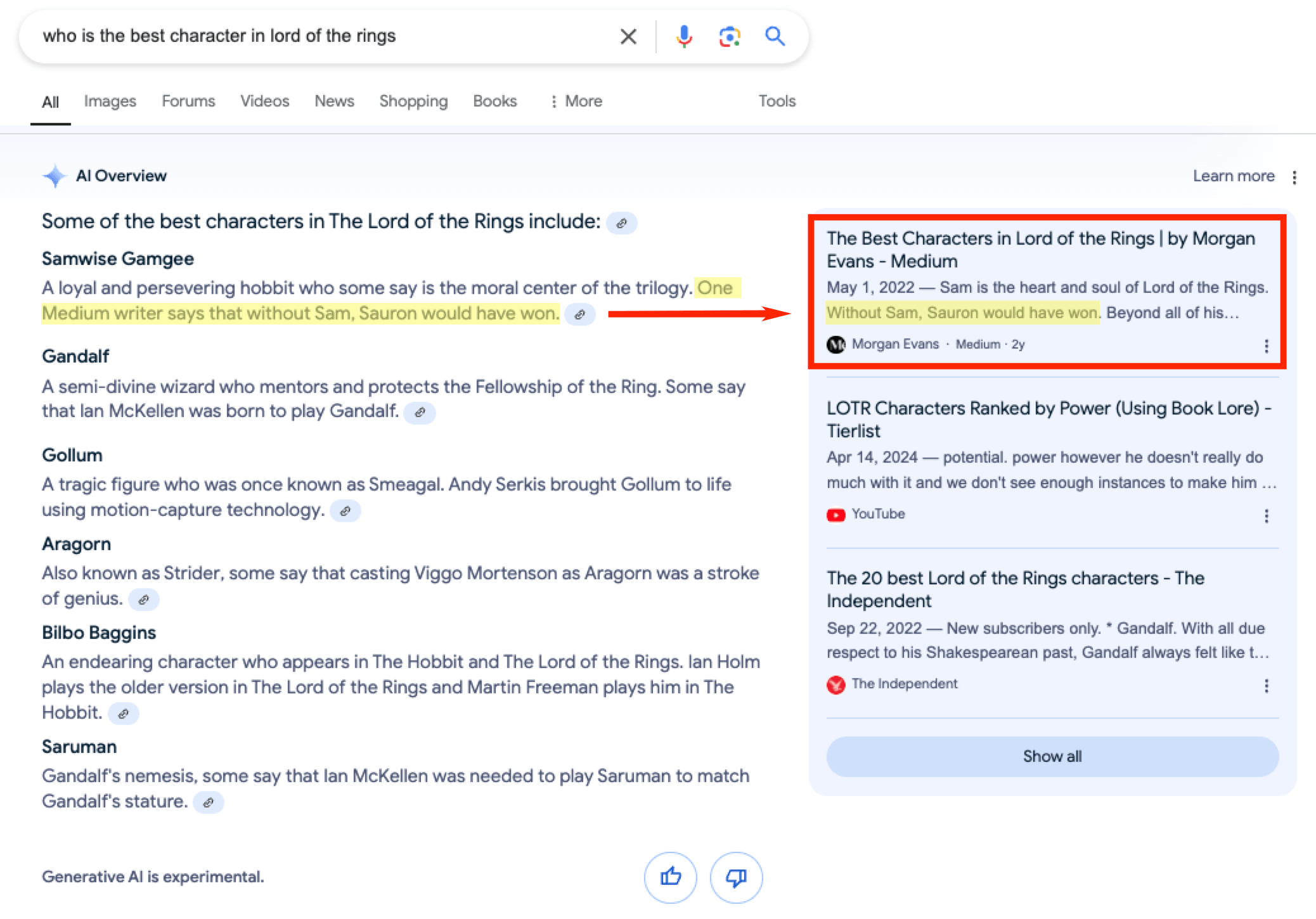Open the source link icon after the Saruman description

pos(208,802)
